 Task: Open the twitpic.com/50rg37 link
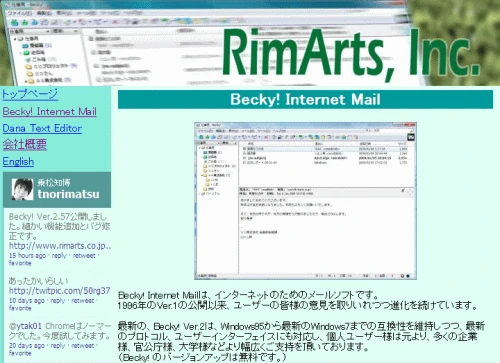tap(59, 291)
